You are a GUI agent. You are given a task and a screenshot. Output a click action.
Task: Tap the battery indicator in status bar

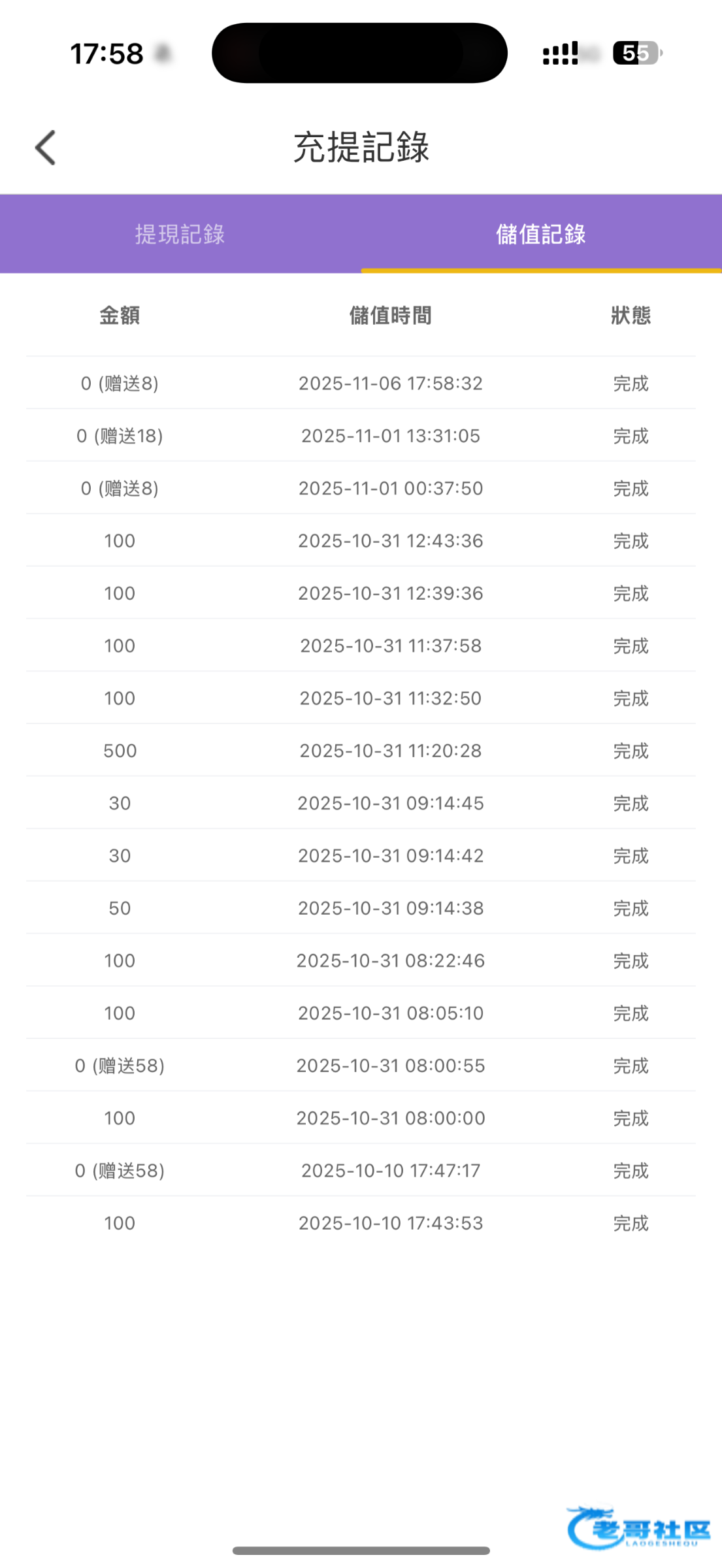[x=636, y=53]
